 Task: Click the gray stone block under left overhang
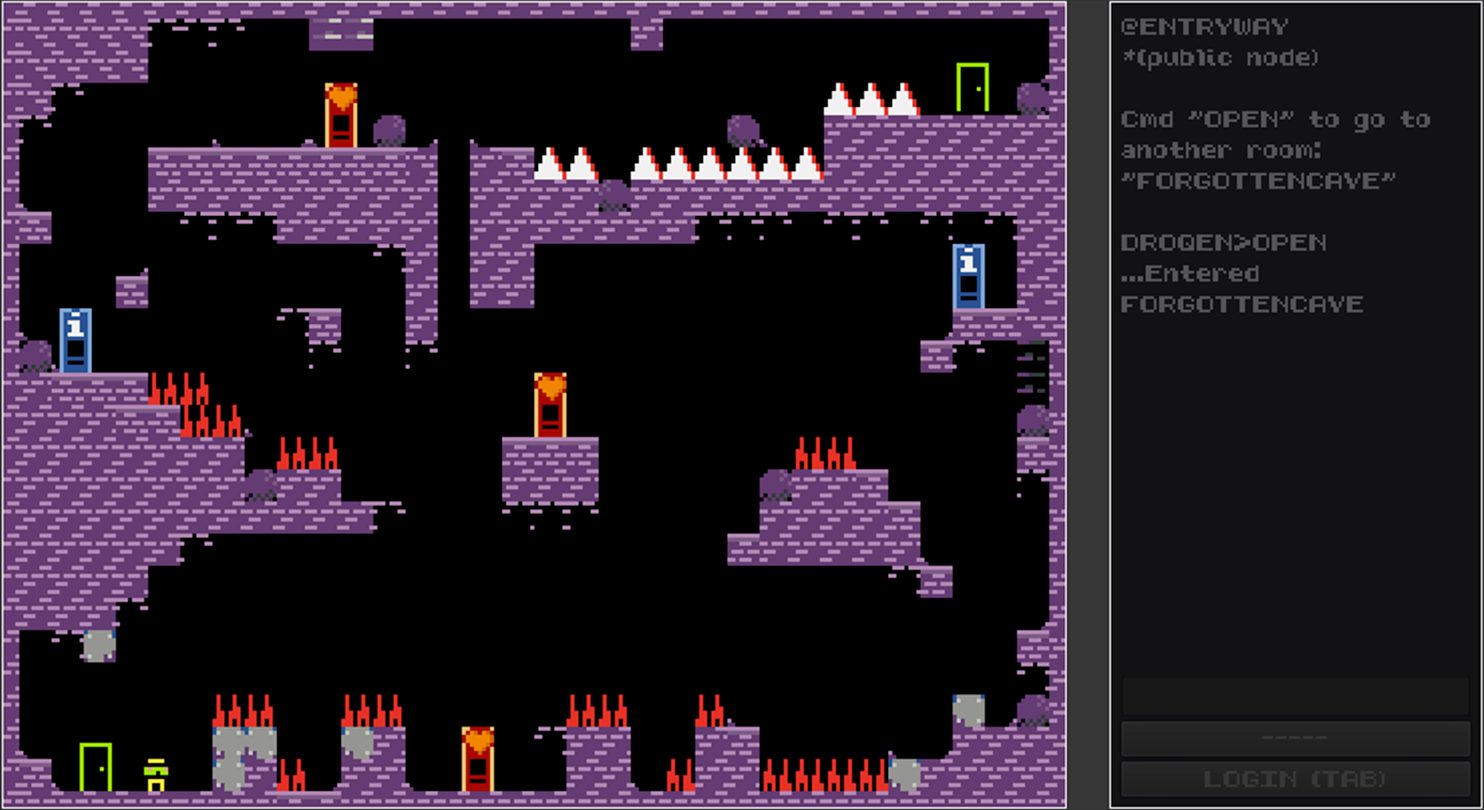[98, 645]
